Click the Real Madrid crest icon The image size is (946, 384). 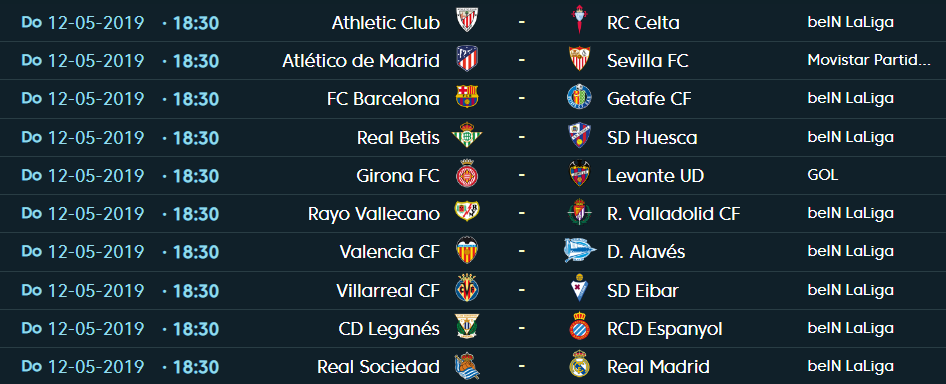tap(579, 365)
